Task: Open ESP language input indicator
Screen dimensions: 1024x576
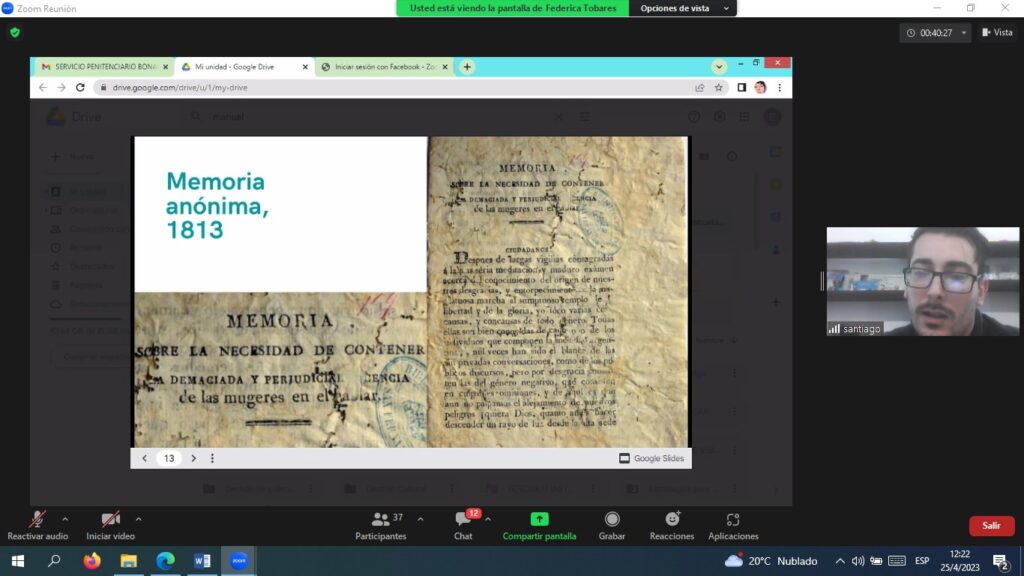Action: pyautogui.click(x=922, y=561)
